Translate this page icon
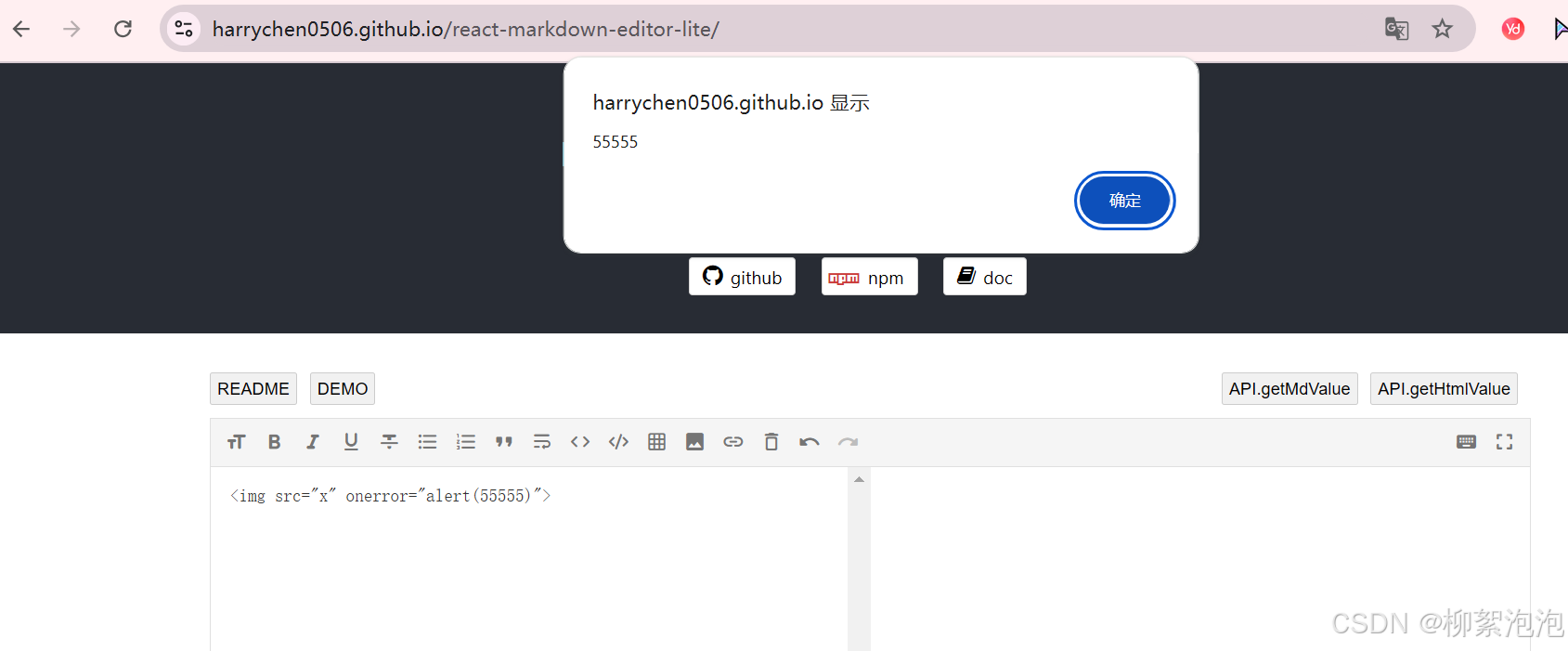The width and height of the screenshot is (1568, 651). pos(1396,29)
